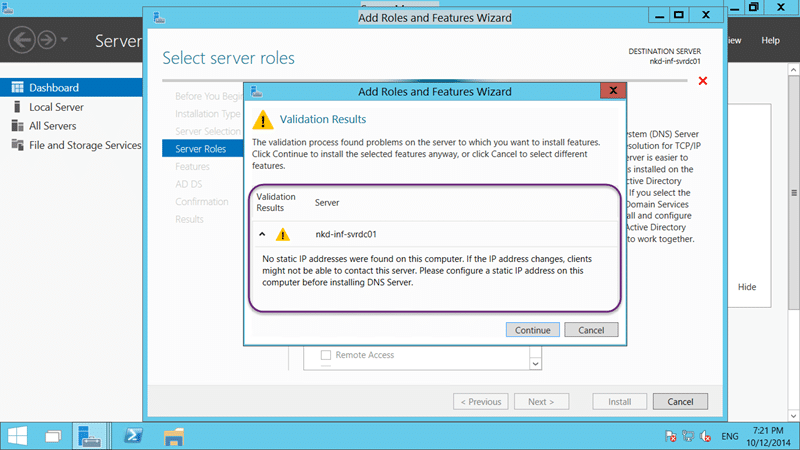The width and height of the screenshot is (800, 450).
Task: Click the All Servers icon in sidebar
Action: point(17,126)
